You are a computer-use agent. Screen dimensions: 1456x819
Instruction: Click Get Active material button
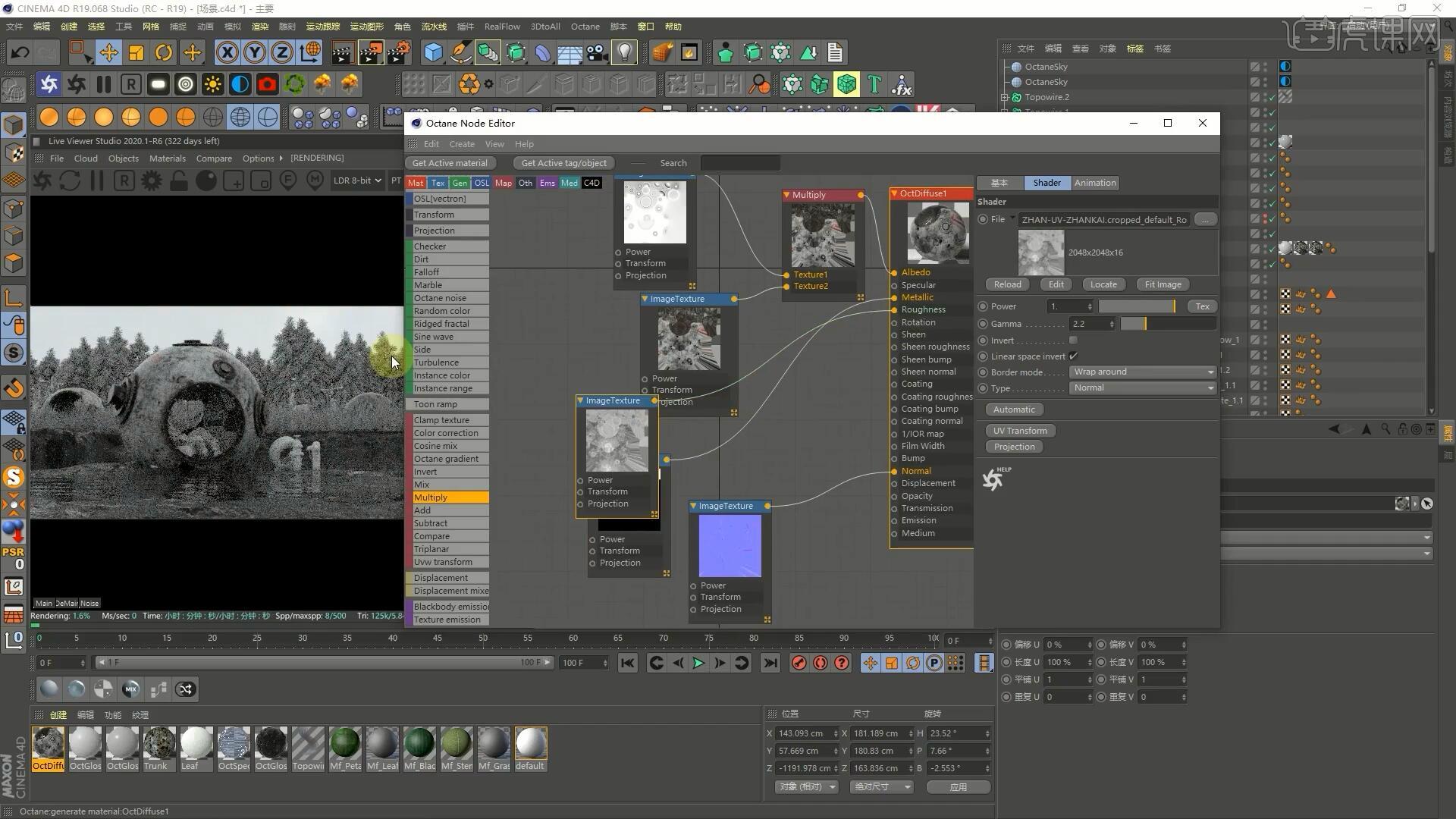tap(450, 163)
